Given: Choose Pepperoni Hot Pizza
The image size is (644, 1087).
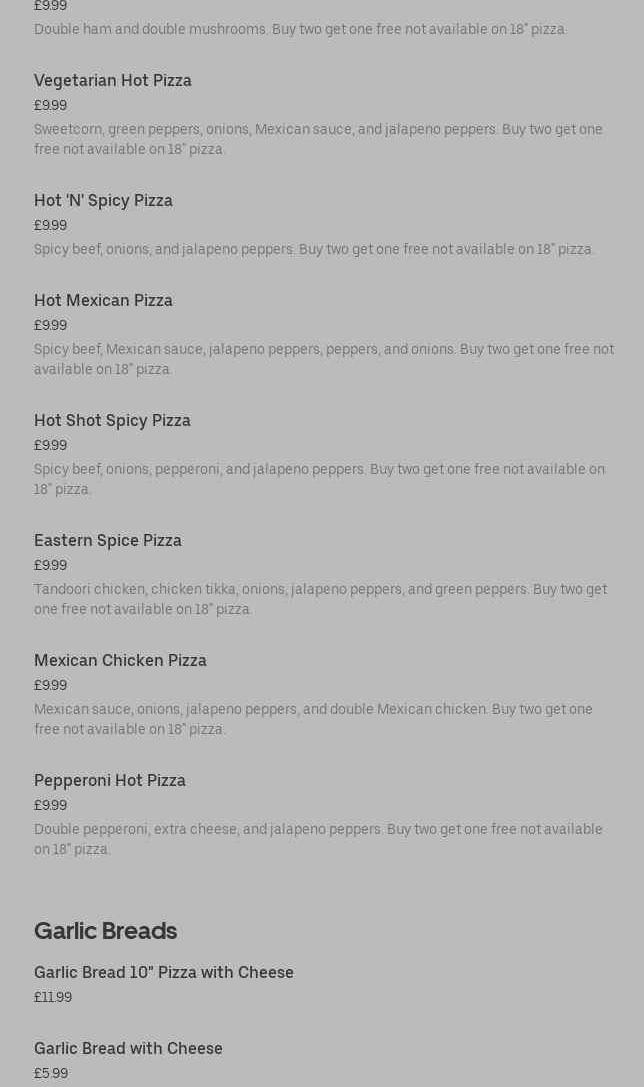Looking at the screenshot, I should coord(110,780).
